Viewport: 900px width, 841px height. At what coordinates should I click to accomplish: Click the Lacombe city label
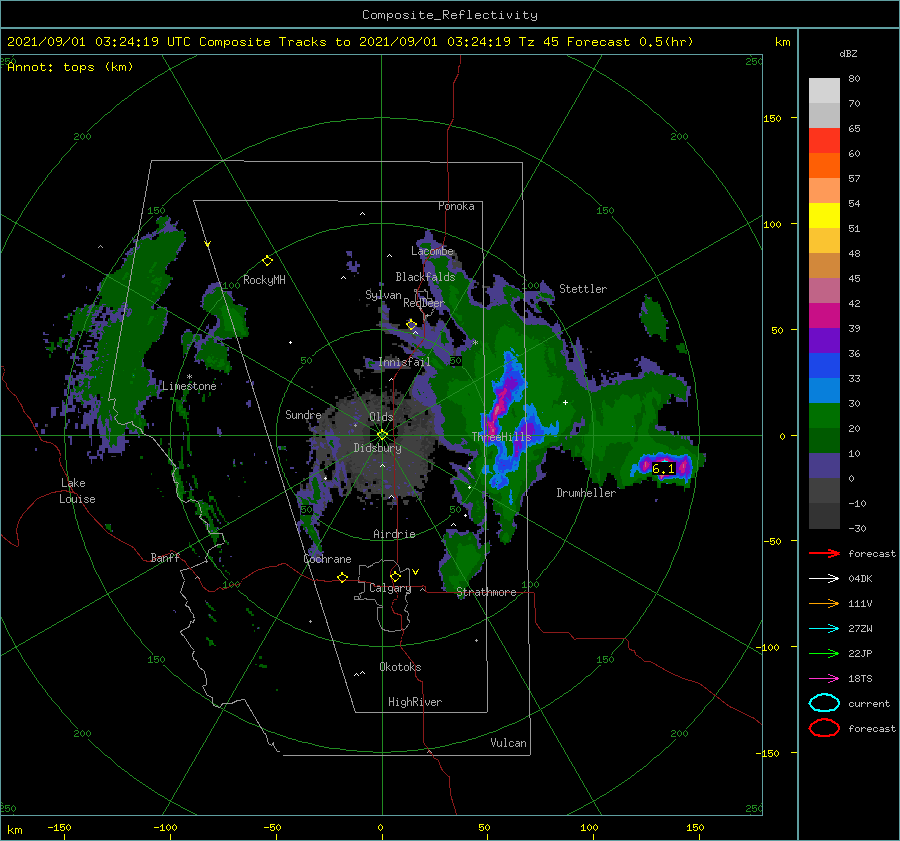pos(432,251)
